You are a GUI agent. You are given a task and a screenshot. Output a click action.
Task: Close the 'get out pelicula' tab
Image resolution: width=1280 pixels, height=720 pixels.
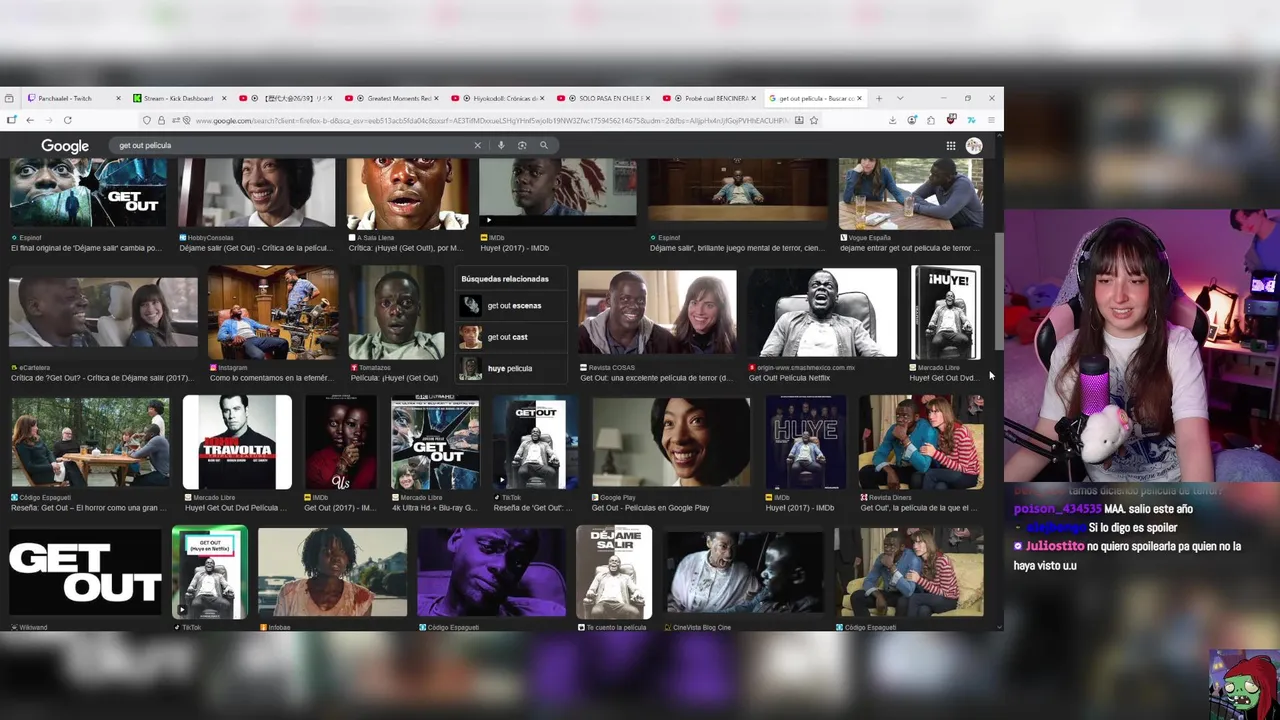(x=859, y=98)
